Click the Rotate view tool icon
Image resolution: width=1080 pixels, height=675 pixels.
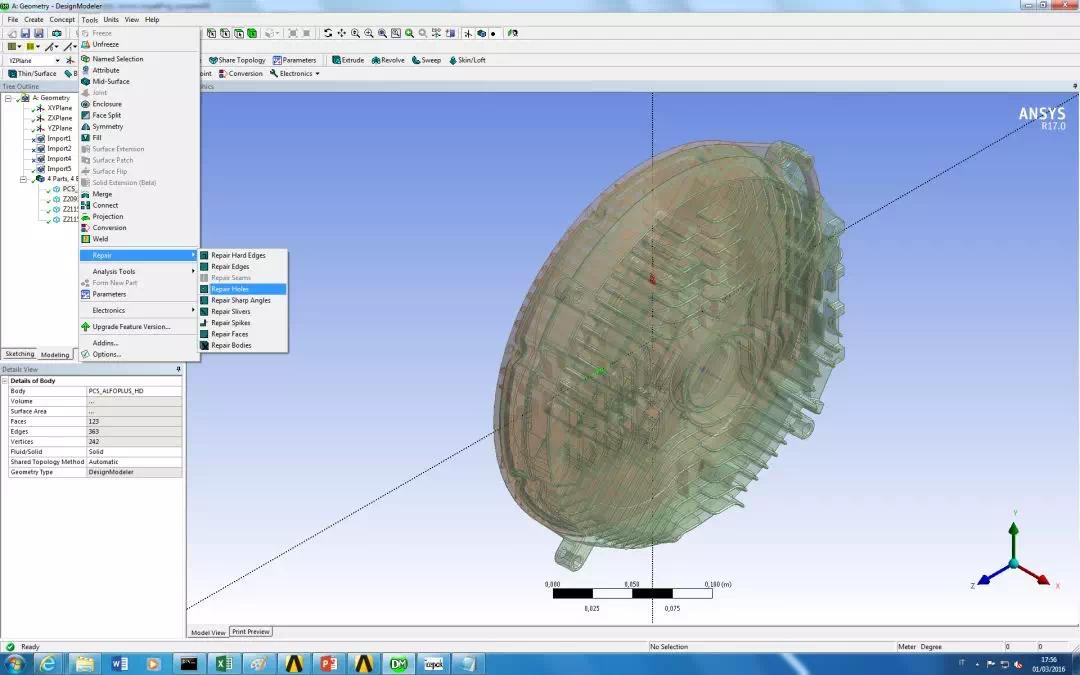pos(328,33)
